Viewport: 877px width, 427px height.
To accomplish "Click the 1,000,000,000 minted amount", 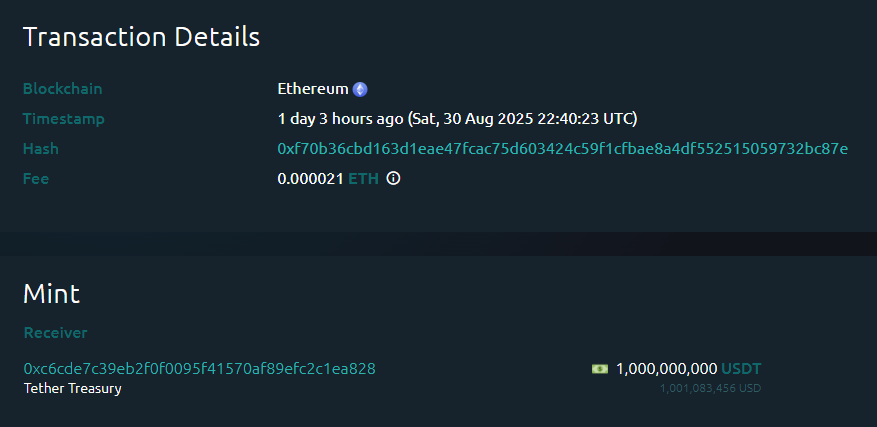I will tap(667, 369).
